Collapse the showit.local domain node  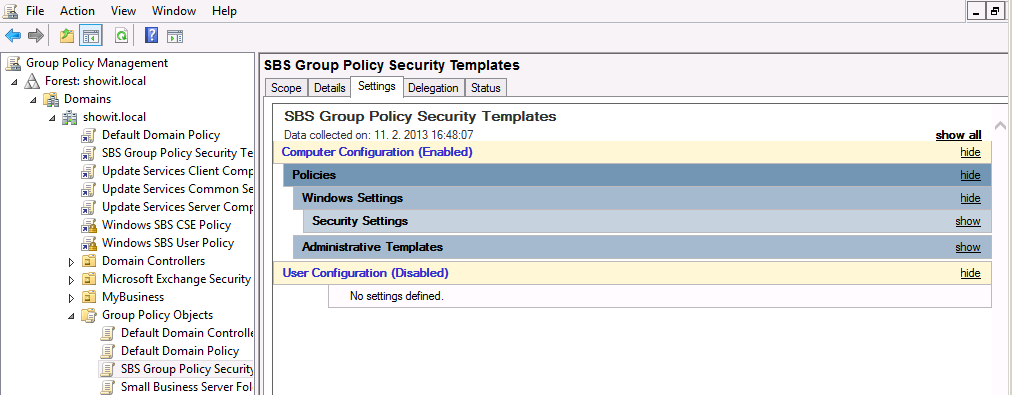tap(52, 118)
